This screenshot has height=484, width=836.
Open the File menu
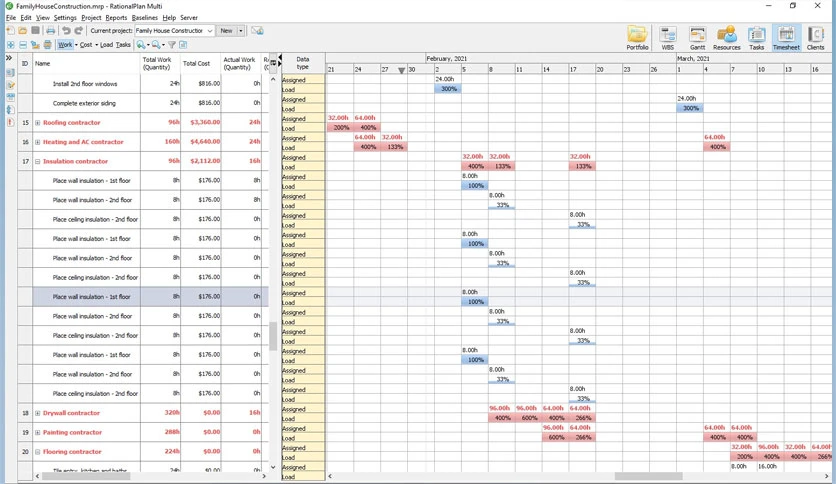coord(11,18)
